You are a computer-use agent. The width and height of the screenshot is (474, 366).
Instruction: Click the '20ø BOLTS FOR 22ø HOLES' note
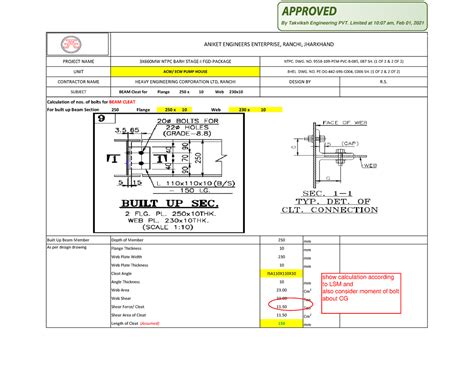[188, 124]
